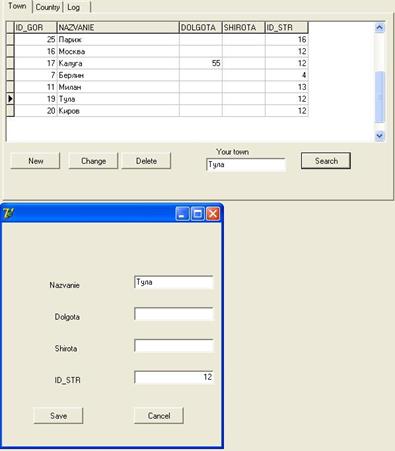Select the Киров town name cell
Viewport: 395px width, 451px height.
(x=118, y=111)
